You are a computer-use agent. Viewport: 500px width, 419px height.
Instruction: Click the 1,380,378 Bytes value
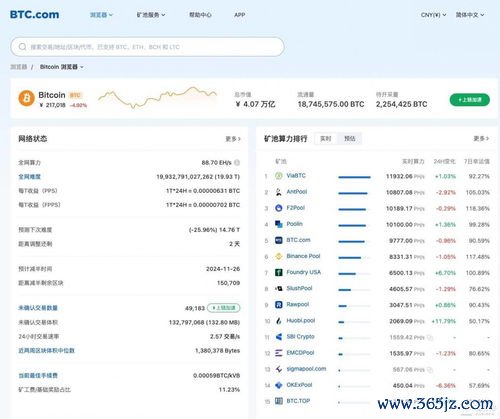tap(217, 351)
